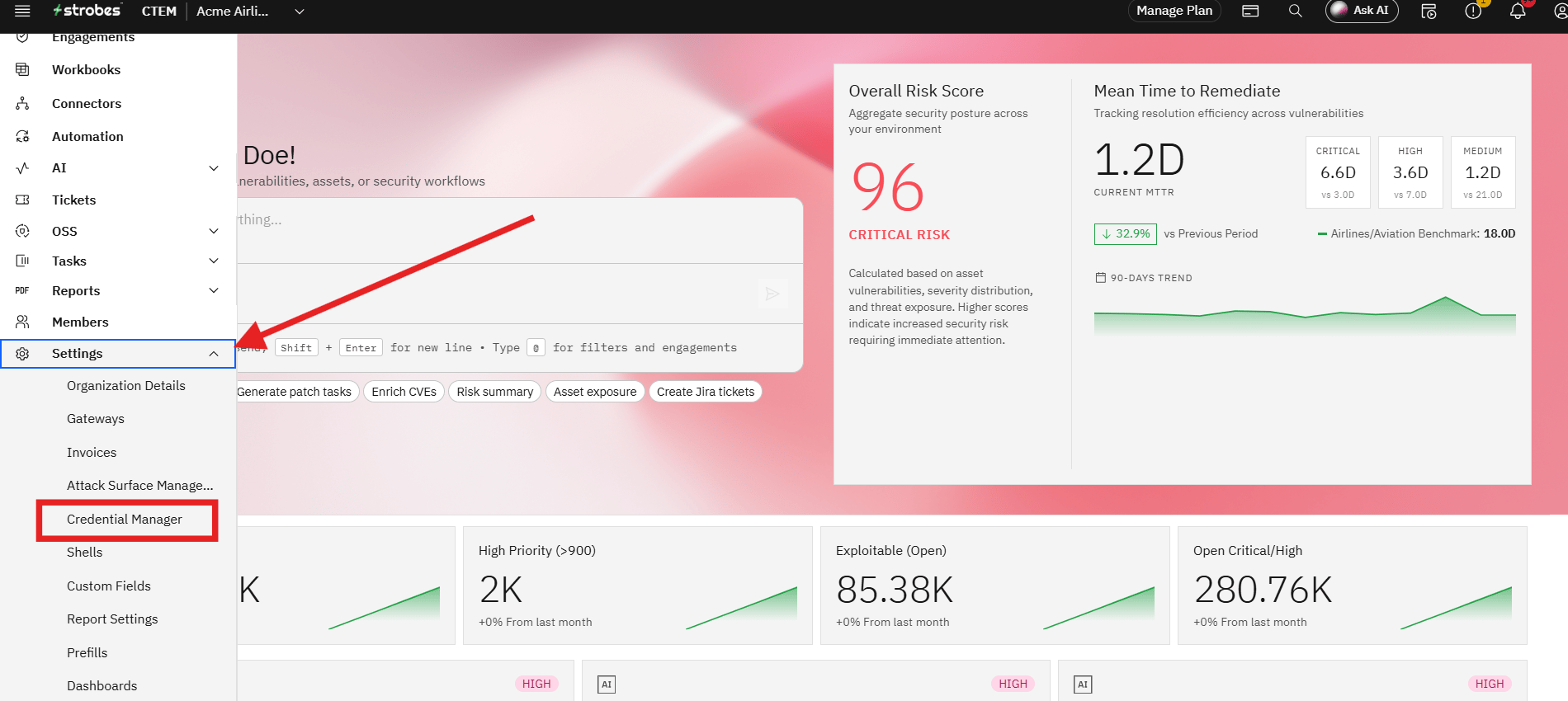This screenshot has height=701, width=1568.
Task: Open Custom Fields under Settings
Action: (x=109, y=586)
